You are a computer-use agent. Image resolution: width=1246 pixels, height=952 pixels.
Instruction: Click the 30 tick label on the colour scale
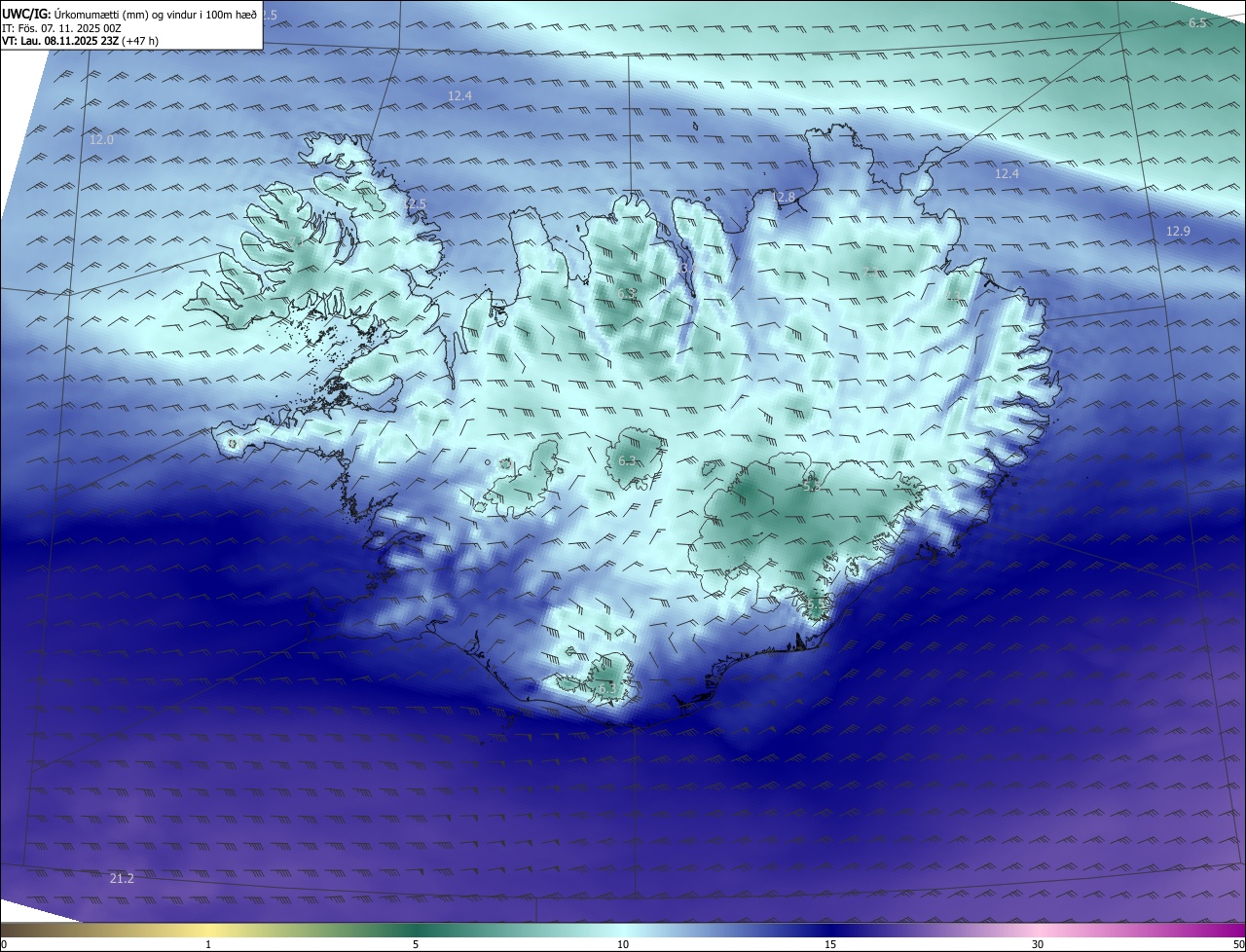coord(1038,945)
